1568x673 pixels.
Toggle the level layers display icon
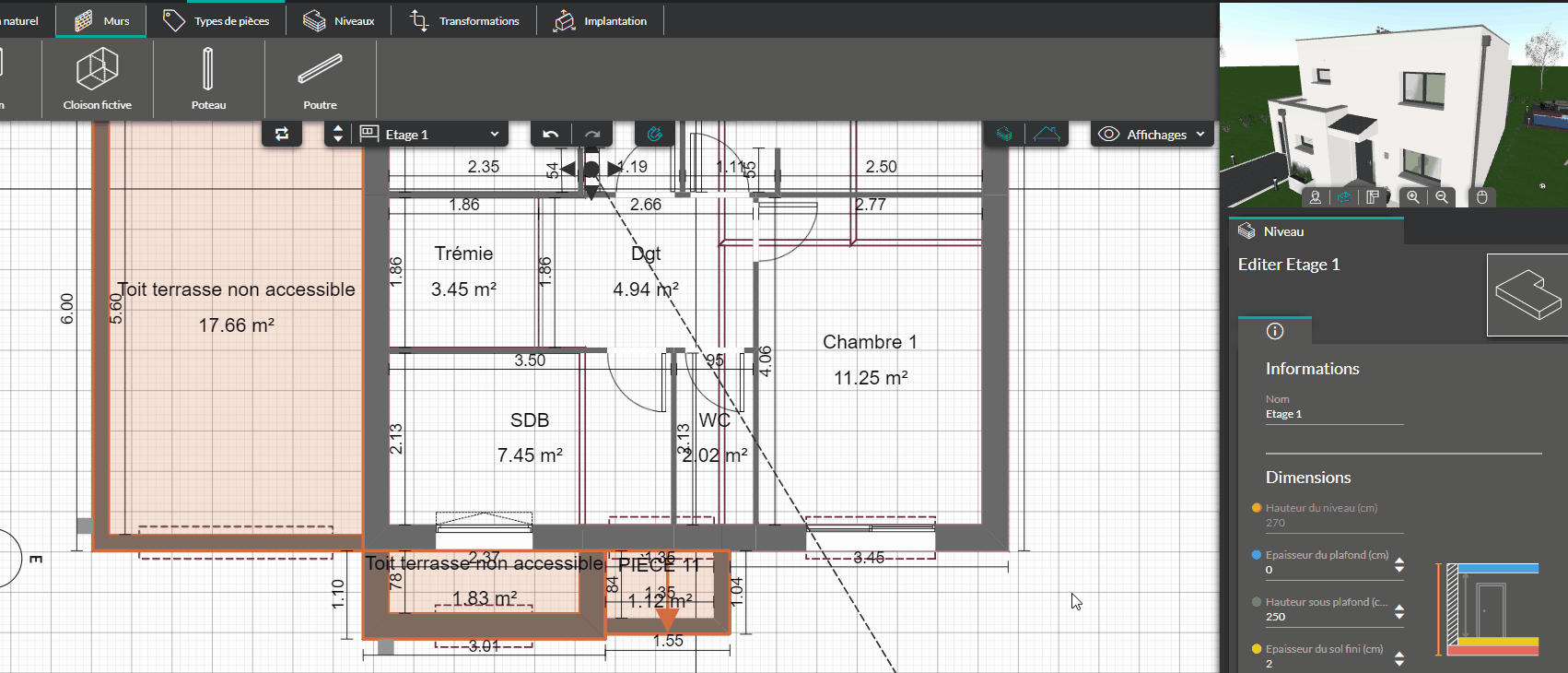(1004, 135)
